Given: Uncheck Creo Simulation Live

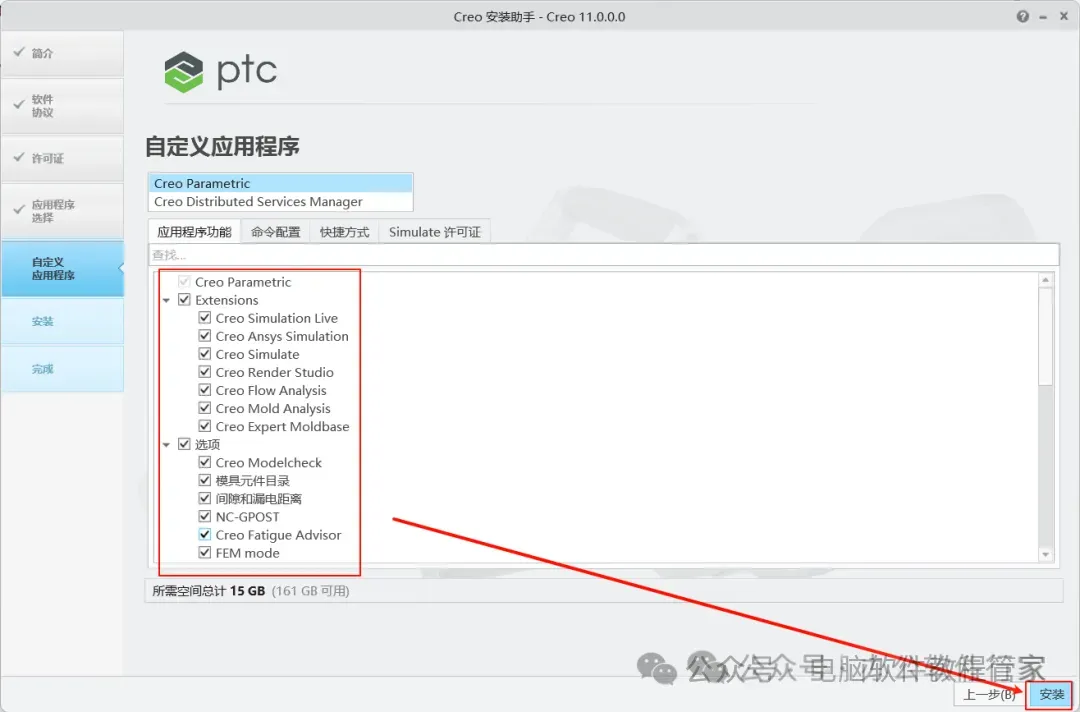Looking at the screenshot, I should [x=205, y=317].
